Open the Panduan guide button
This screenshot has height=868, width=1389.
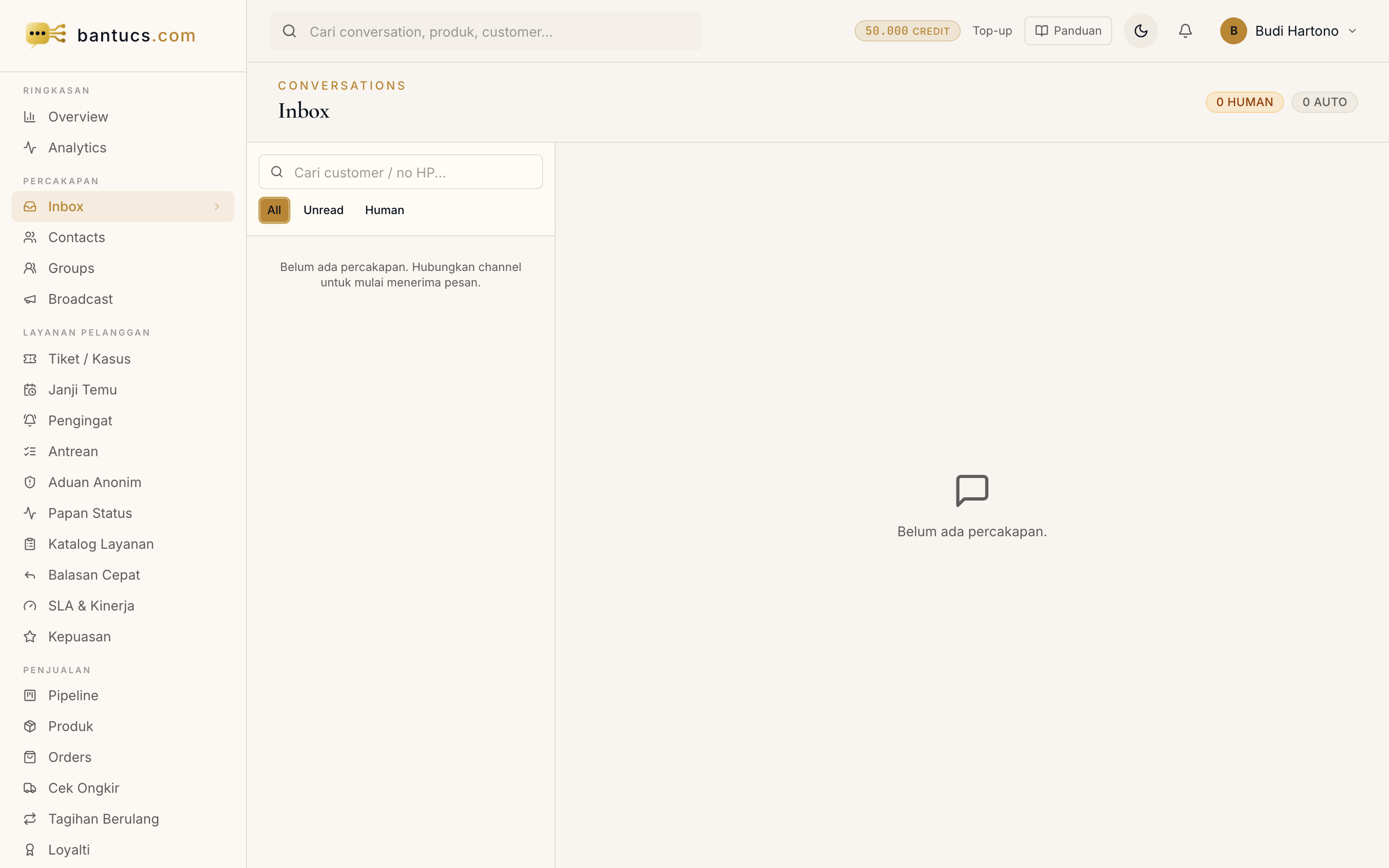point(1068,31)
